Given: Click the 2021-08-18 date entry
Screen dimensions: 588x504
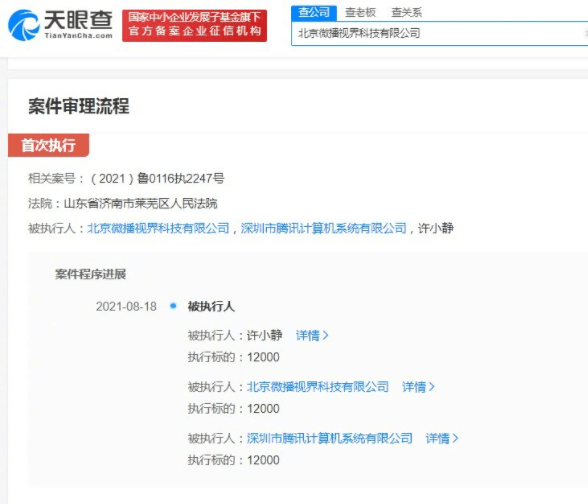Looking at the screenshot, I should (126, 306).
